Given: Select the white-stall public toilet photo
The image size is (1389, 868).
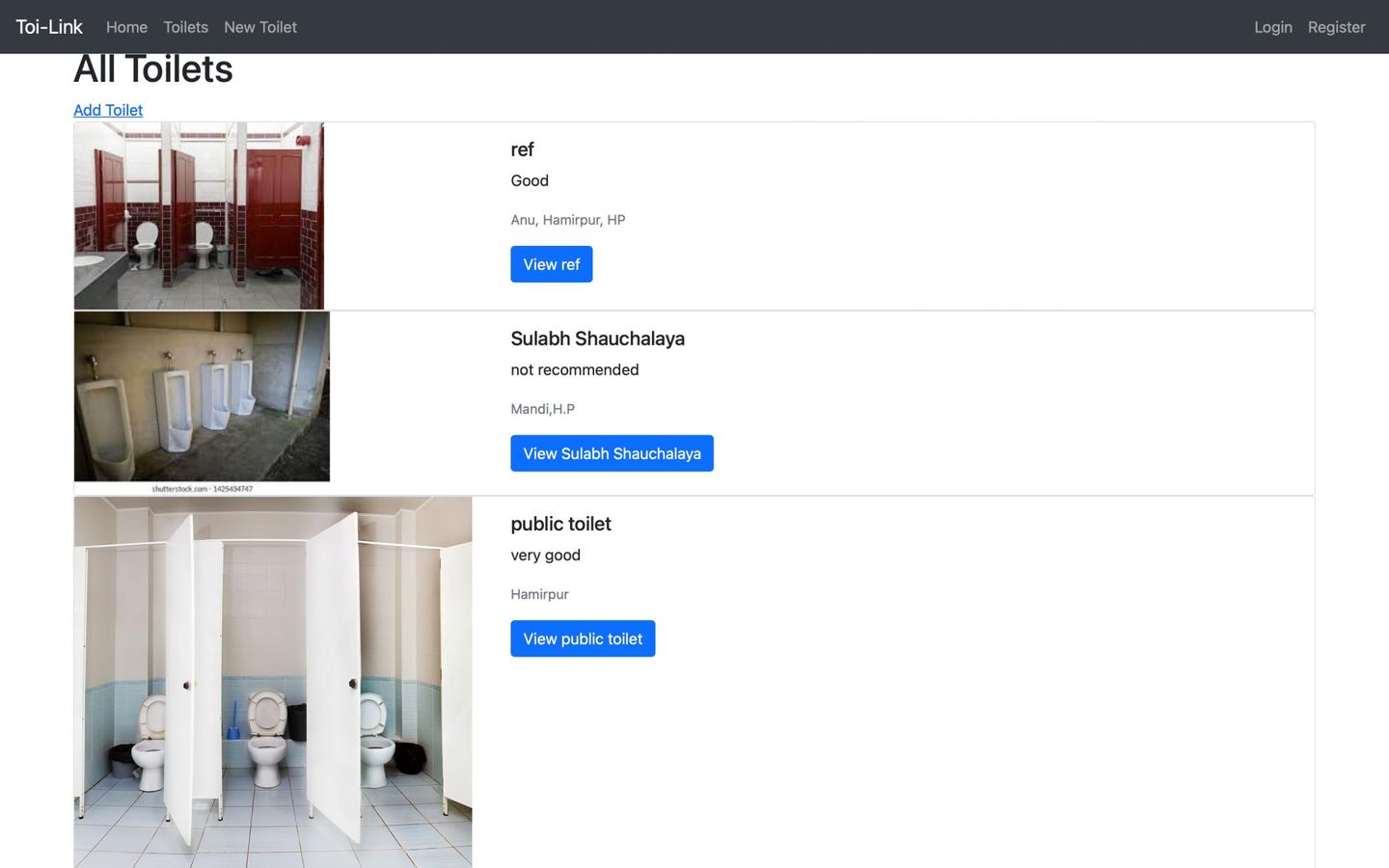Looking at the screenshot, I should click(x=273, y=682).
